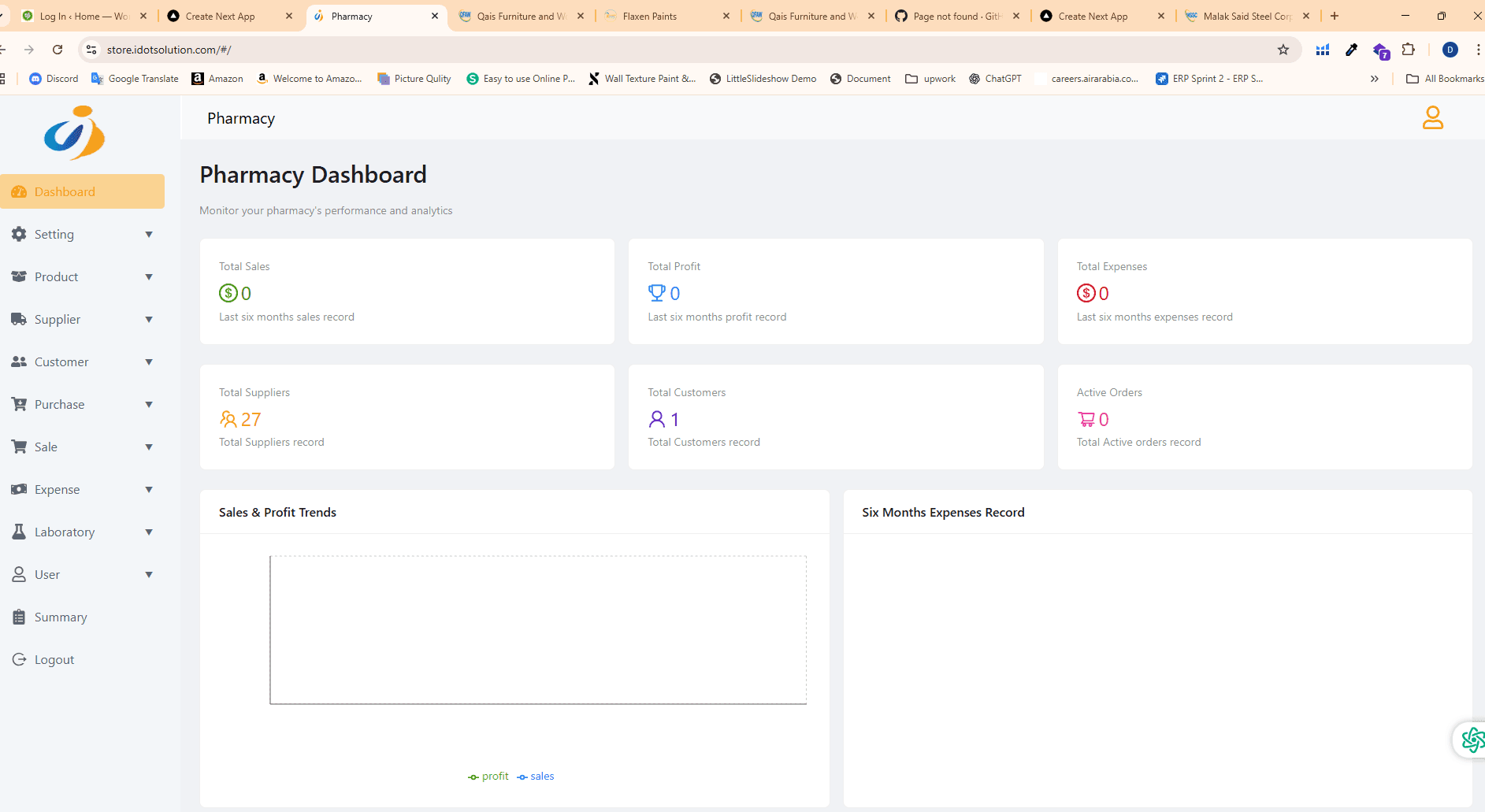The height and width of the screenshot is (812, 1485).
Task: Click the pink Active Orders cart icon
Action: coord(1086,419)
